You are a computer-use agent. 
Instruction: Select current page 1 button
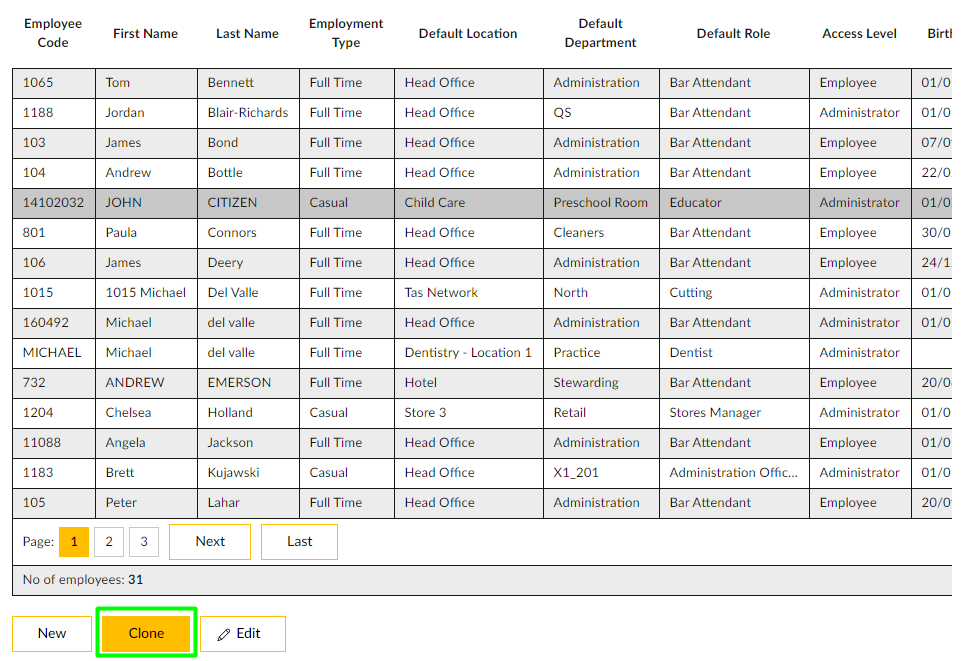coord(74,542)
